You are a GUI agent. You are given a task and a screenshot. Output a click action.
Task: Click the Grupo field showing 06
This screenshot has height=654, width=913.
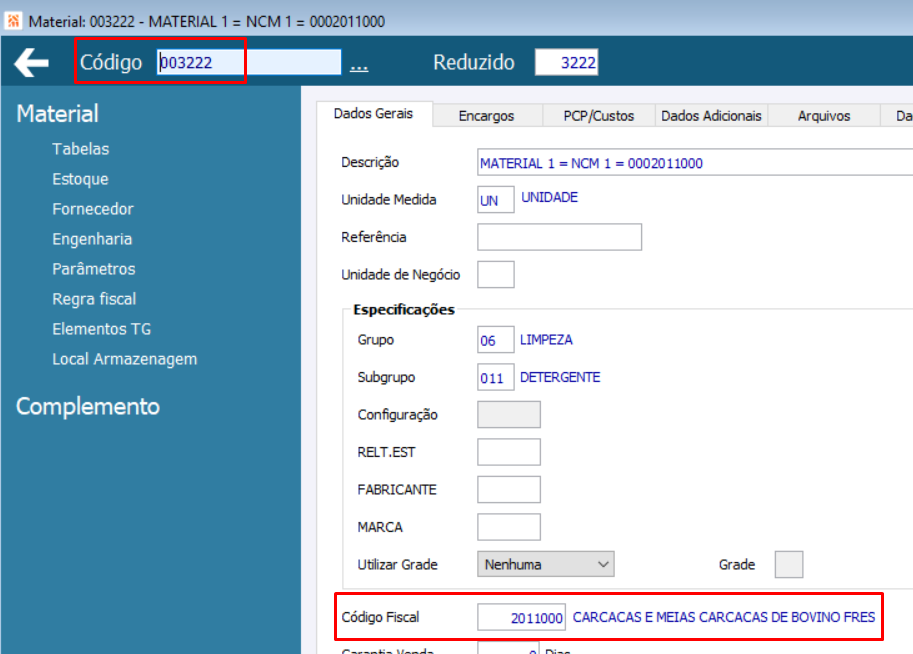click(x=496, y=340)
